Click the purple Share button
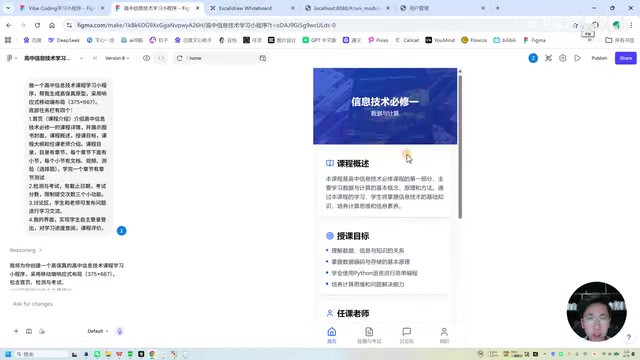This screenshot has width=640, height=360. point(626,58)
